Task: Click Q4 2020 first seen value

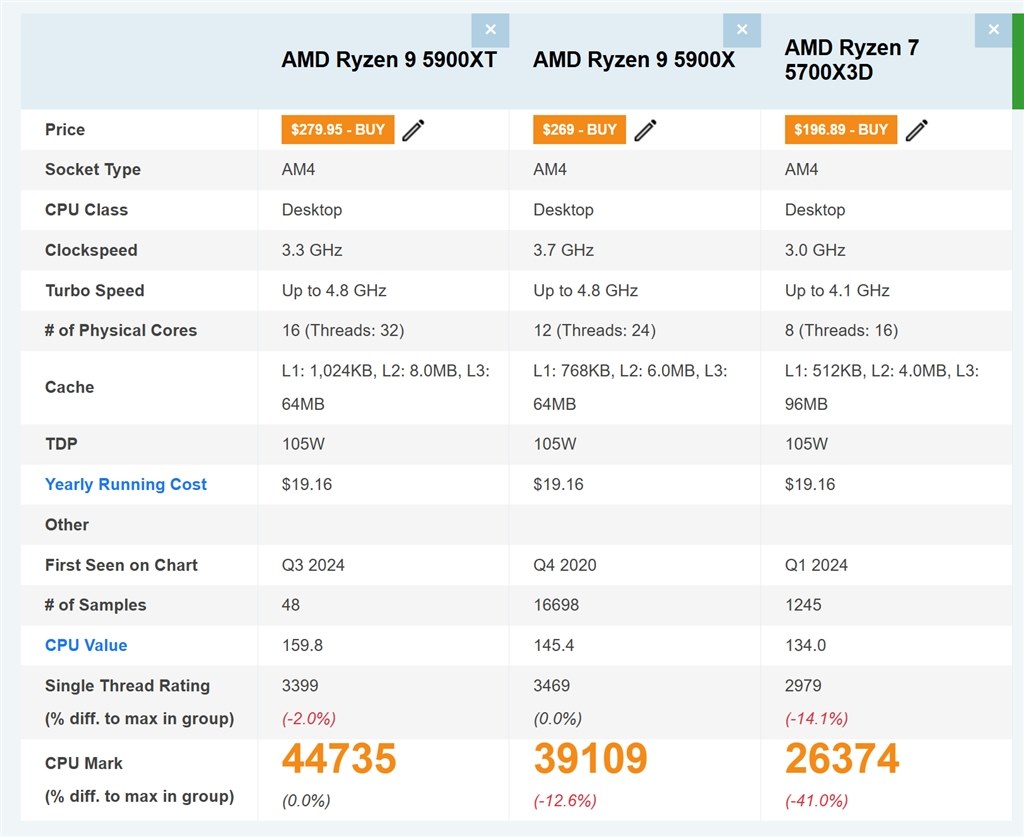Action: [x=564, y=565]
